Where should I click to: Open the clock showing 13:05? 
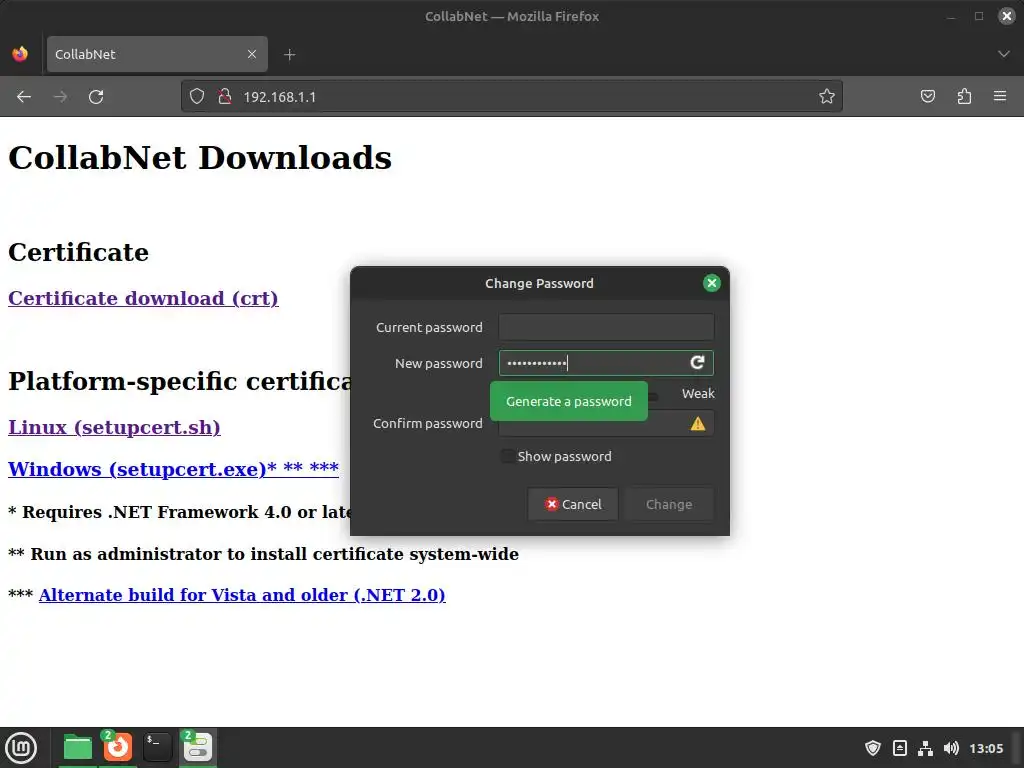[986, 748]
